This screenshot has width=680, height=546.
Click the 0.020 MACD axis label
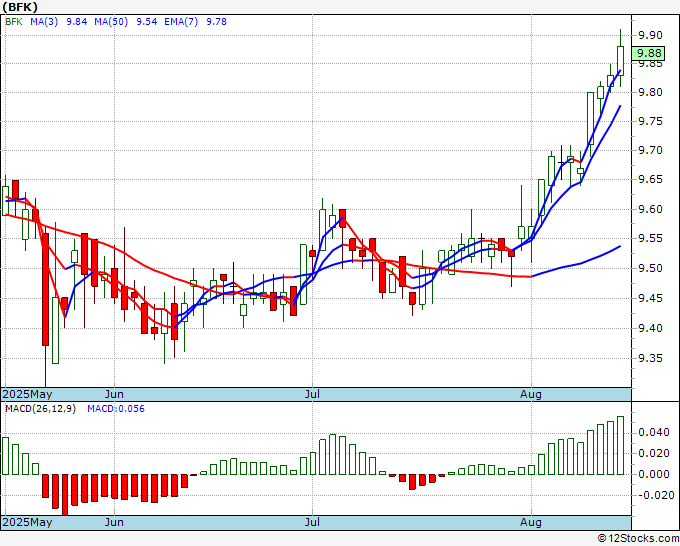click(x=654, y=454)
